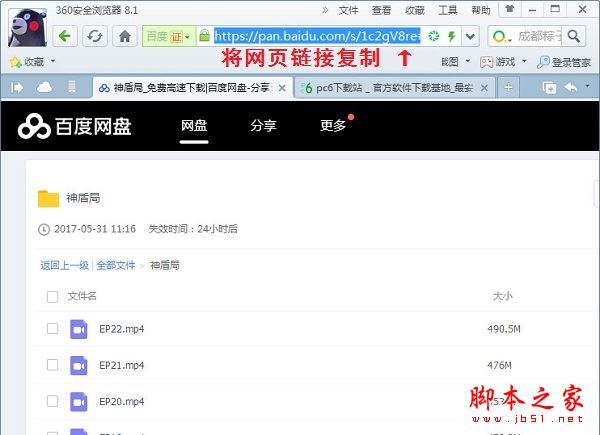The height and width of the screenshot is (435, 600).
Task: Open the 收藏 favorites star button
Action: point(26,62)
